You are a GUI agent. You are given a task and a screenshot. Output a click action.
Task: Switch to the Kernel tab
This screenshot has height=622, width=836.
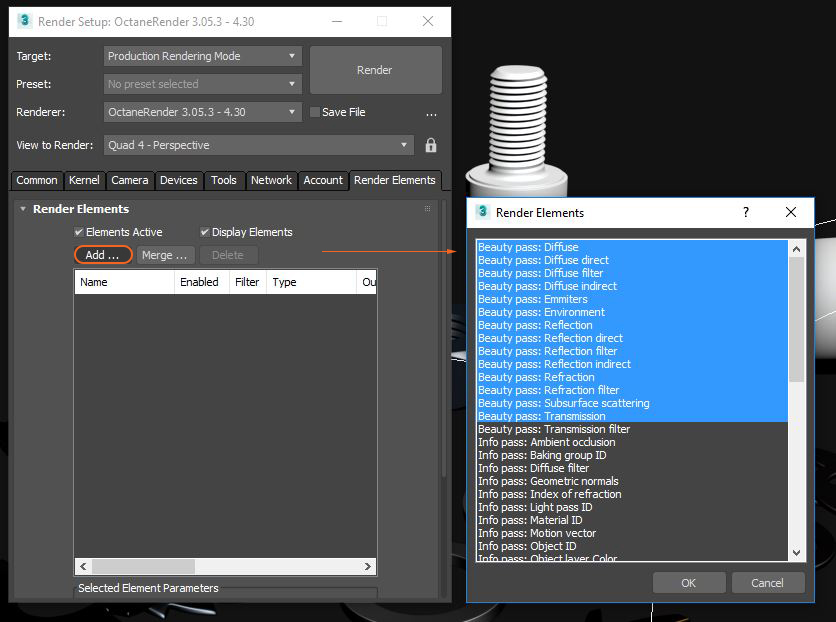(84, 181)
